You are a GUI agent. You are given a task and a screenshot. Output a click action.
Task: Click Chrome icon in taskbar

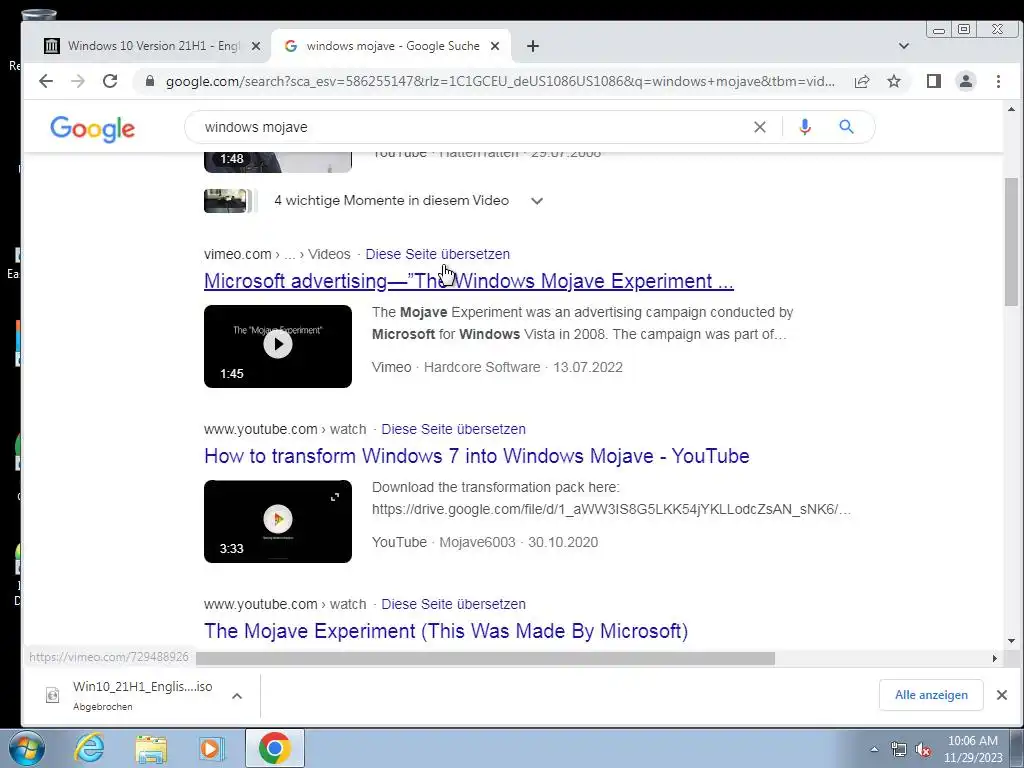274,748
